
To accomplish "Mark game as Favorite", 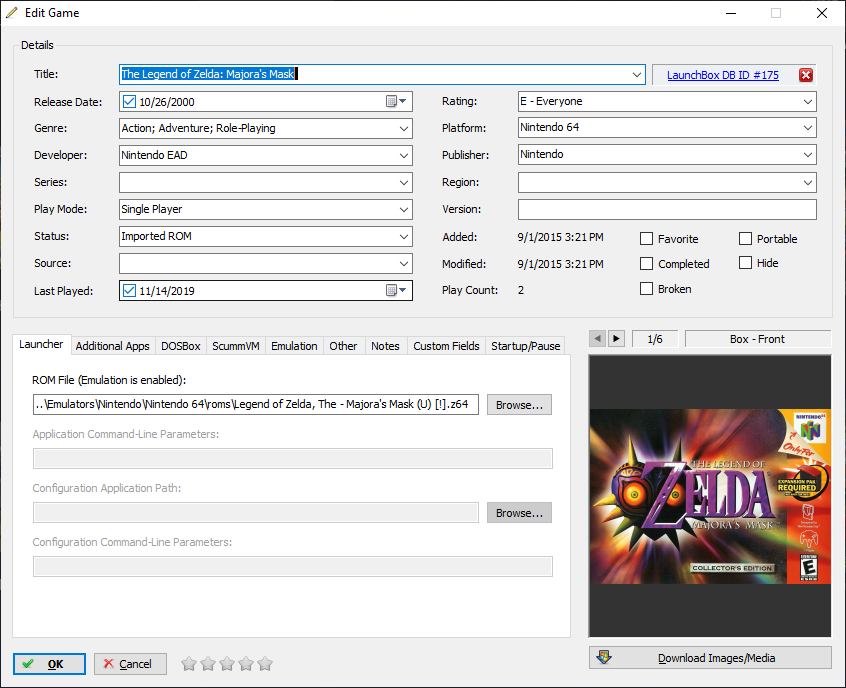I will point(646,239).
